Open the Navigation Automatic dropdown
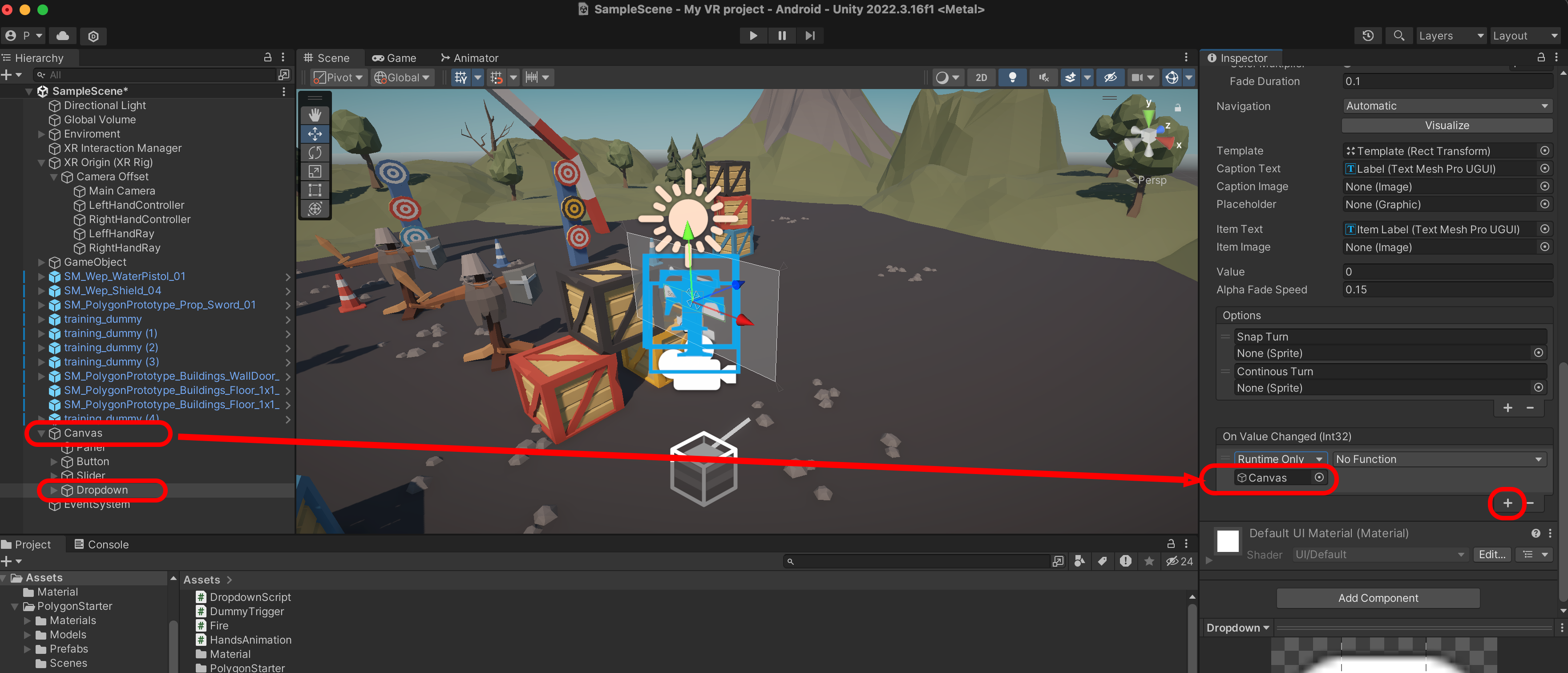 (x=1446, y=106)
